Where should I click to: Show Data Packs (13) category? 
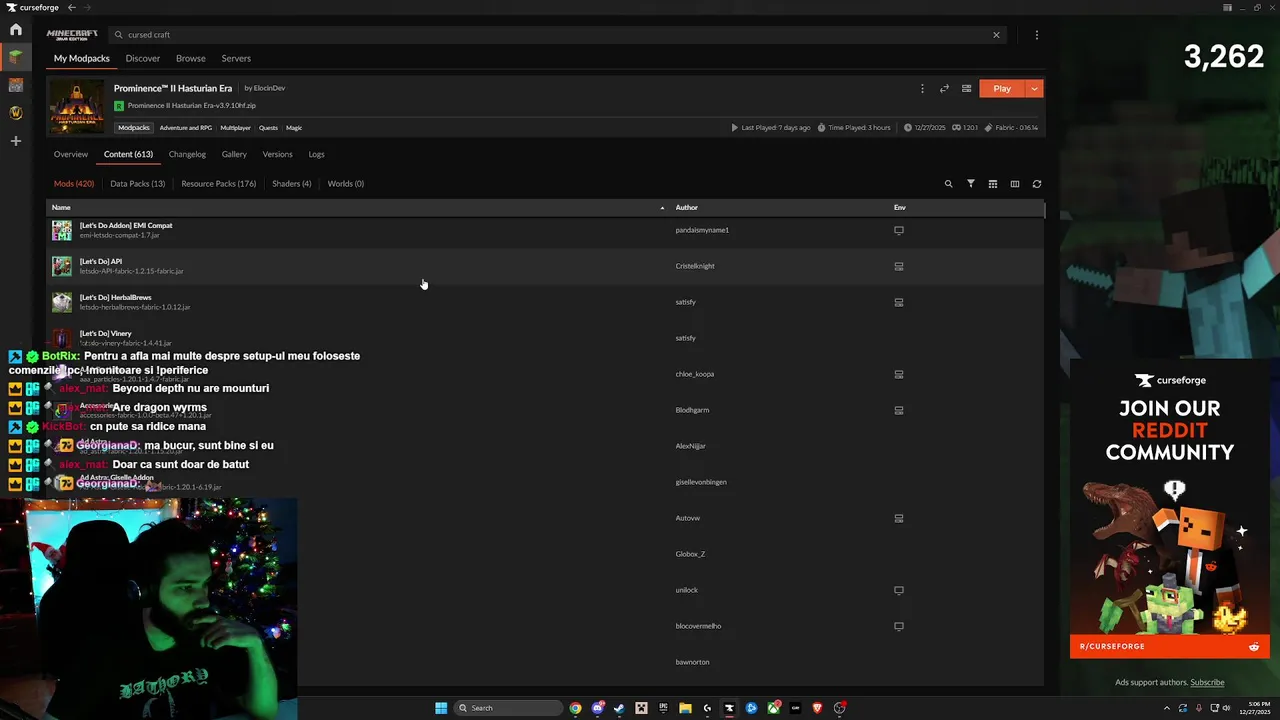[138, 184]
